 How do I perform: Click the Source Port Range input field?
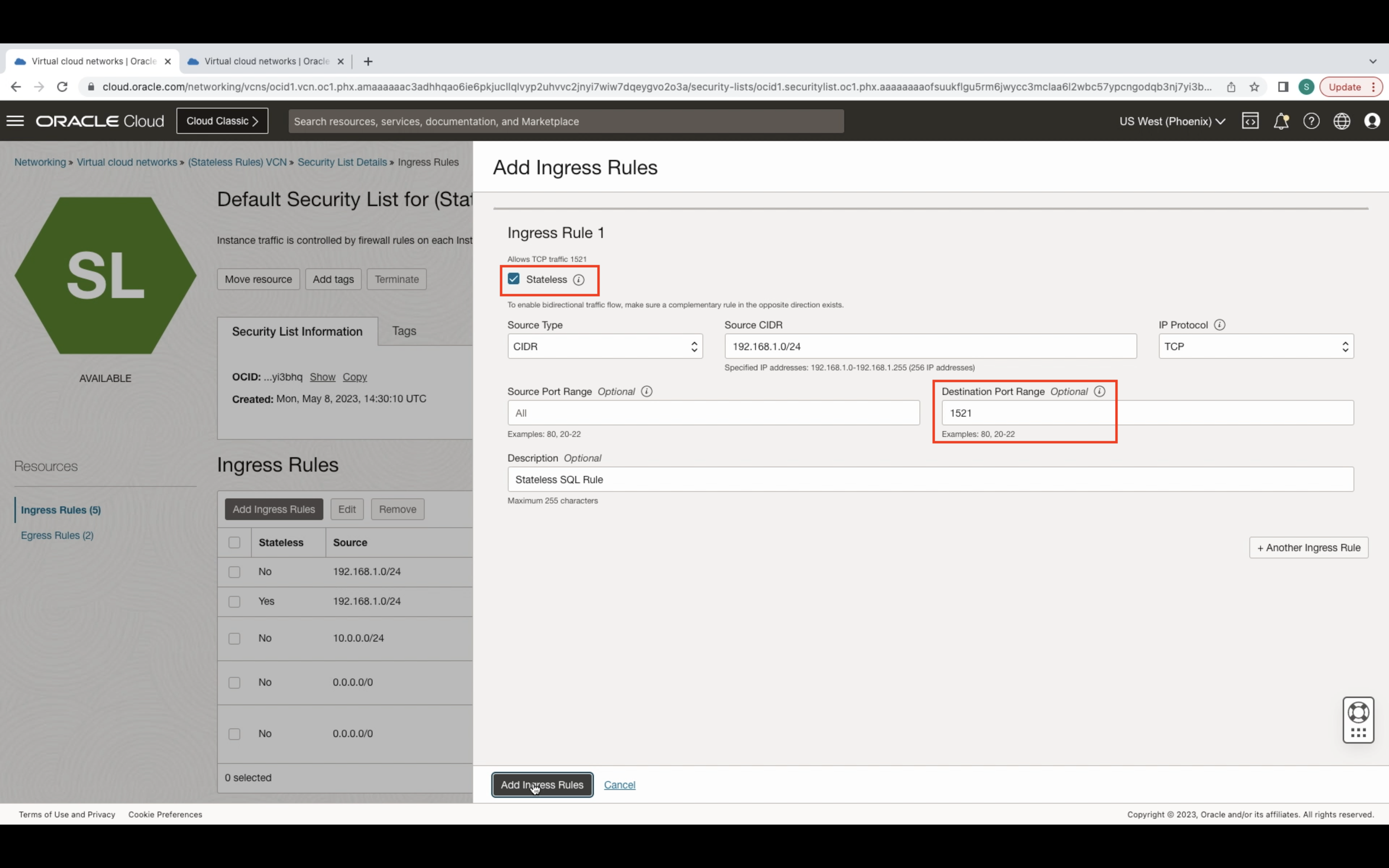713,413
